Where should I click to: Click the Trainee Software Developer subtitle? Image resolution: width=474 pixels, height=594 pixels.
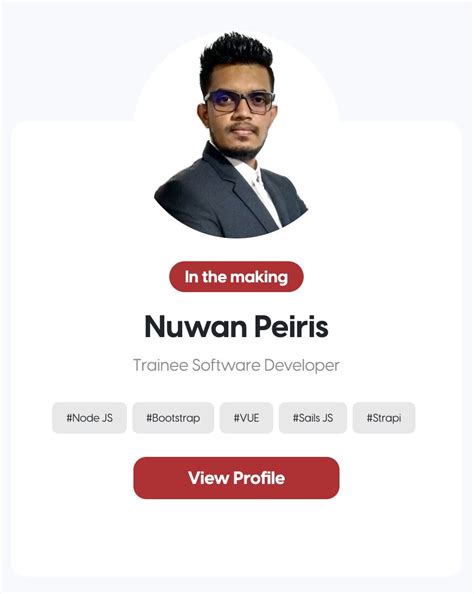point(236,365)
